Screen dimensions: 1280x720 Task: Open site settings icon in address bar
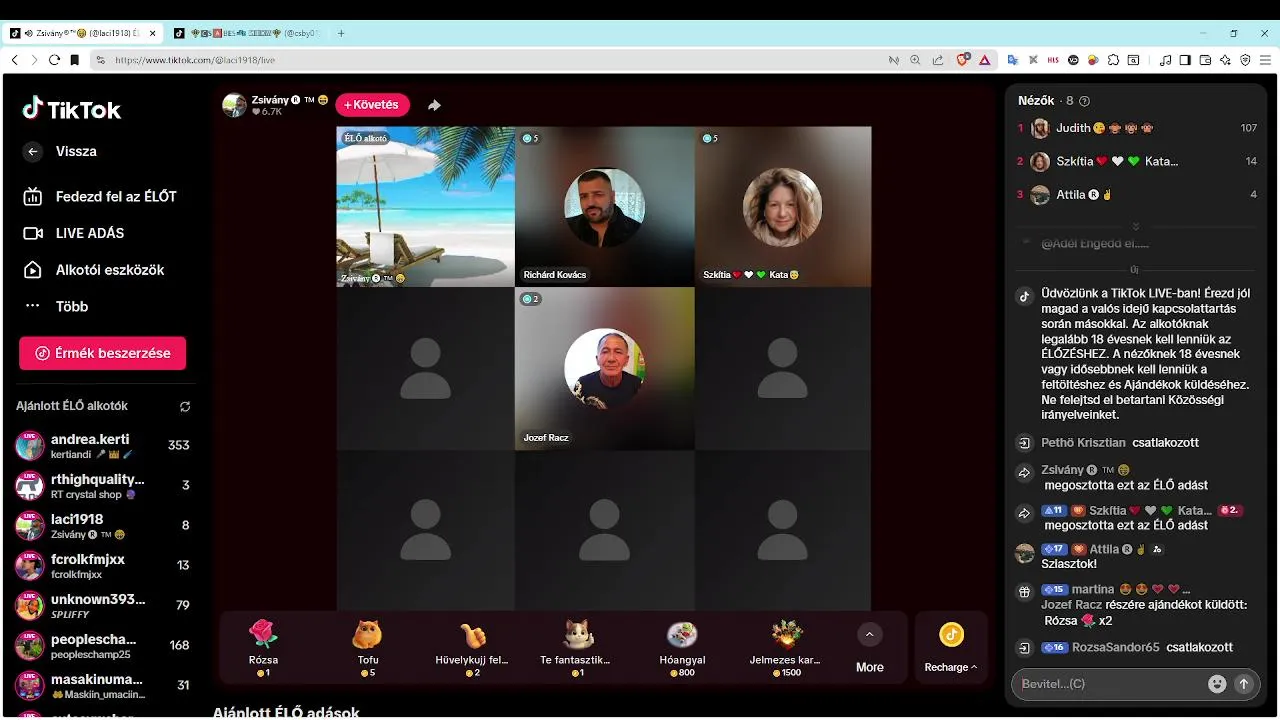(x=100, y=60)
